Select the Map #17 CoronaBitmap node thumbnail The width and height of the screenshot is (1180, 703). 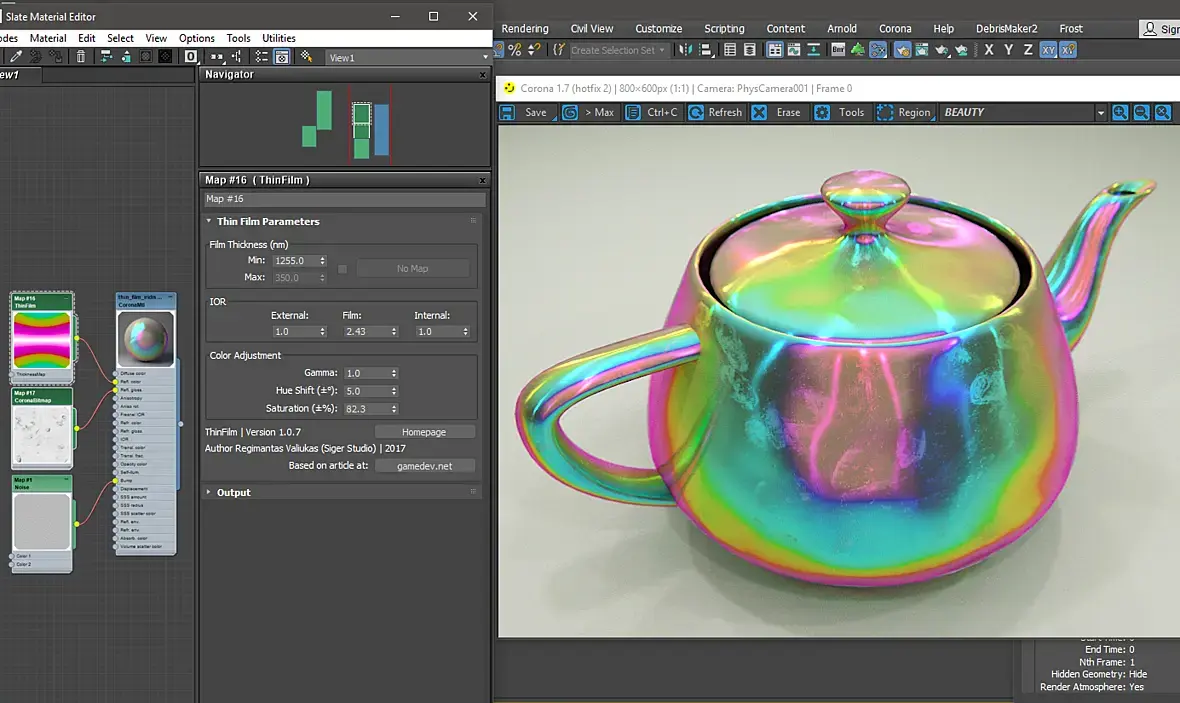pyautogui.click(x=42, y=435)
